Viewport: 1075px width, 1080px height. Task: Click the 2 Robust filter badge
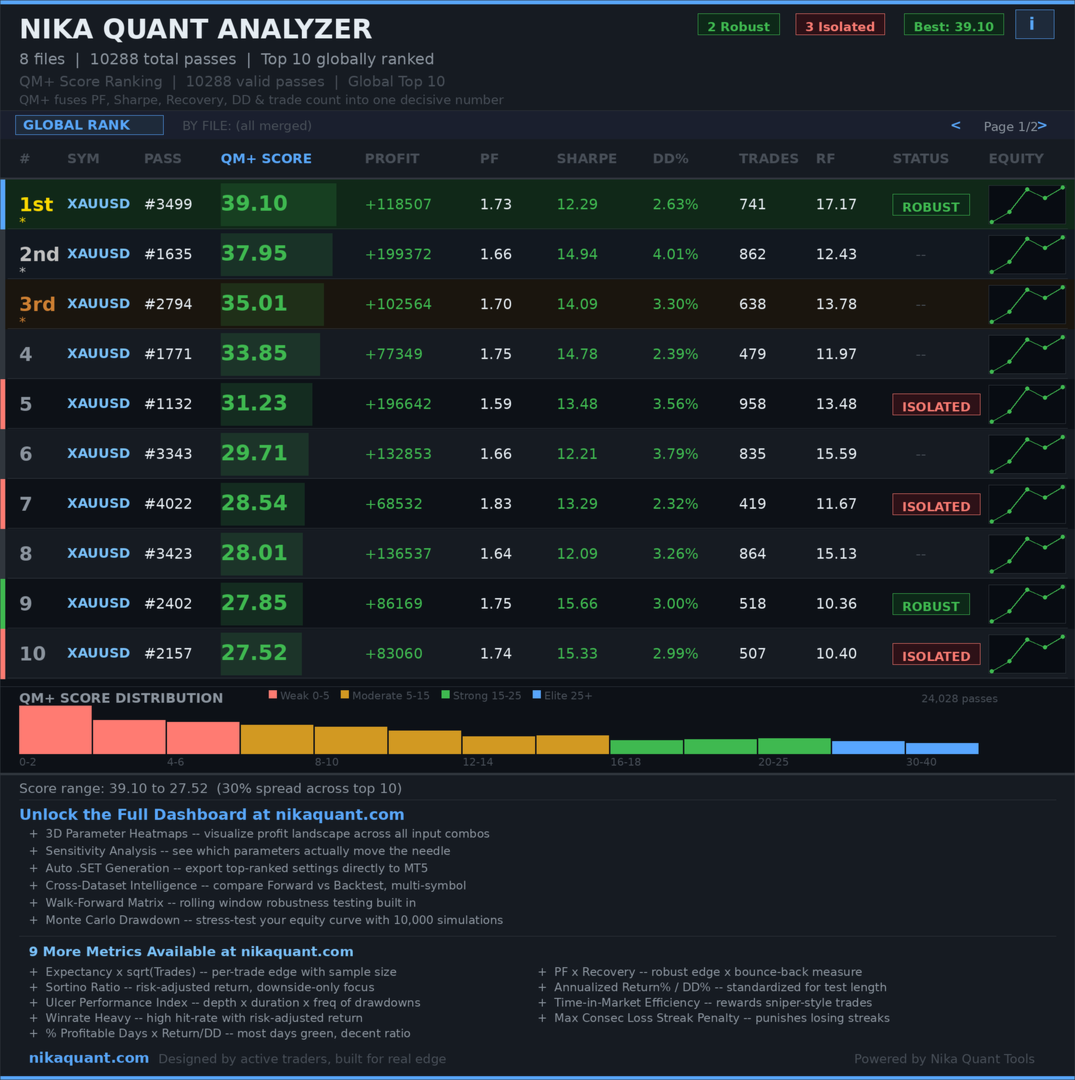point(738,24)
